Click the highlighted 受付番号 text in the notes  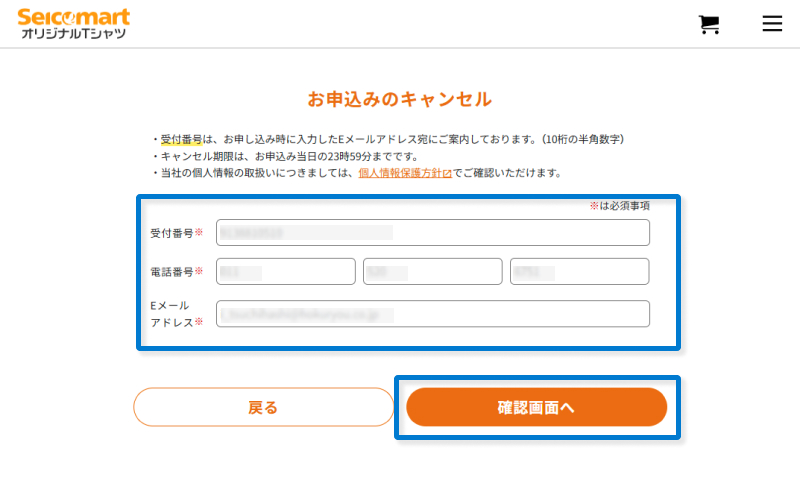click(x=182, y=139)
